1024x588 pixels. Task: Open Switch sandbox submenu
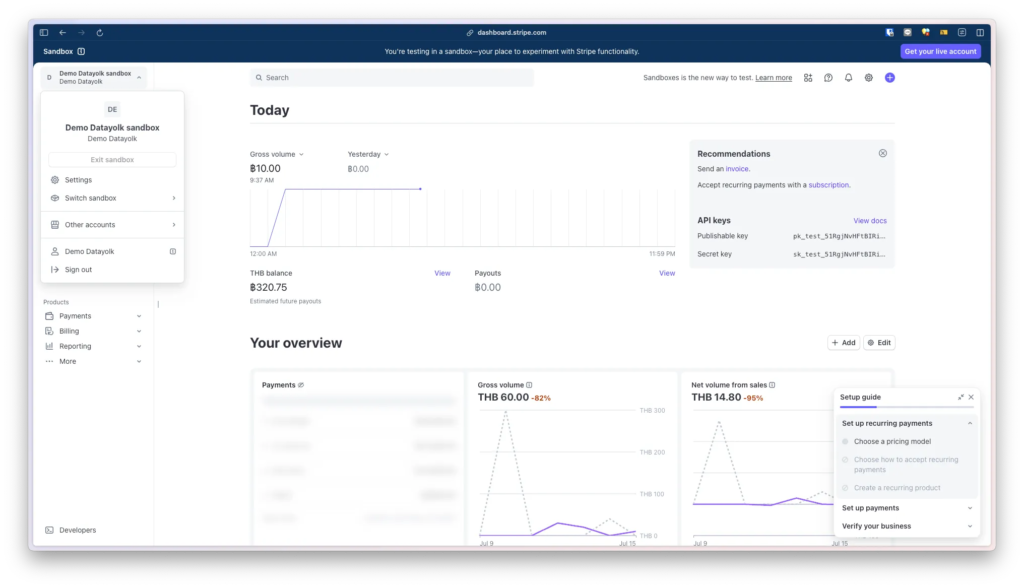click(x=112, y=198)
